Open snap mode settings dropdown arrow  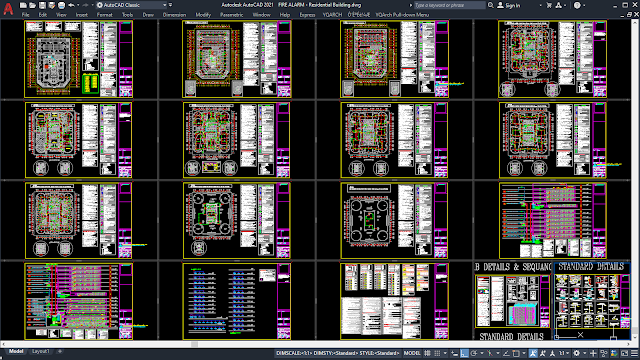445,353
